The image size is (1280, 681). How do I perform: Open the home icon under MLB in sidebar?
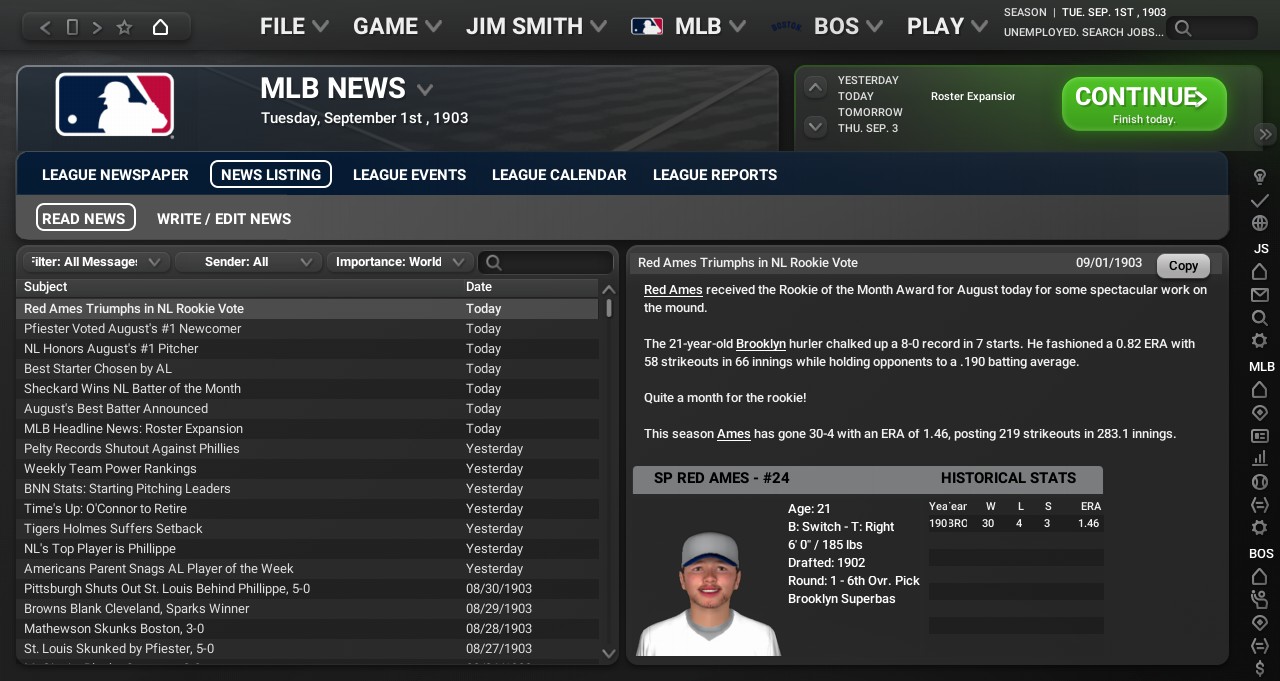tap(1260, 389)
